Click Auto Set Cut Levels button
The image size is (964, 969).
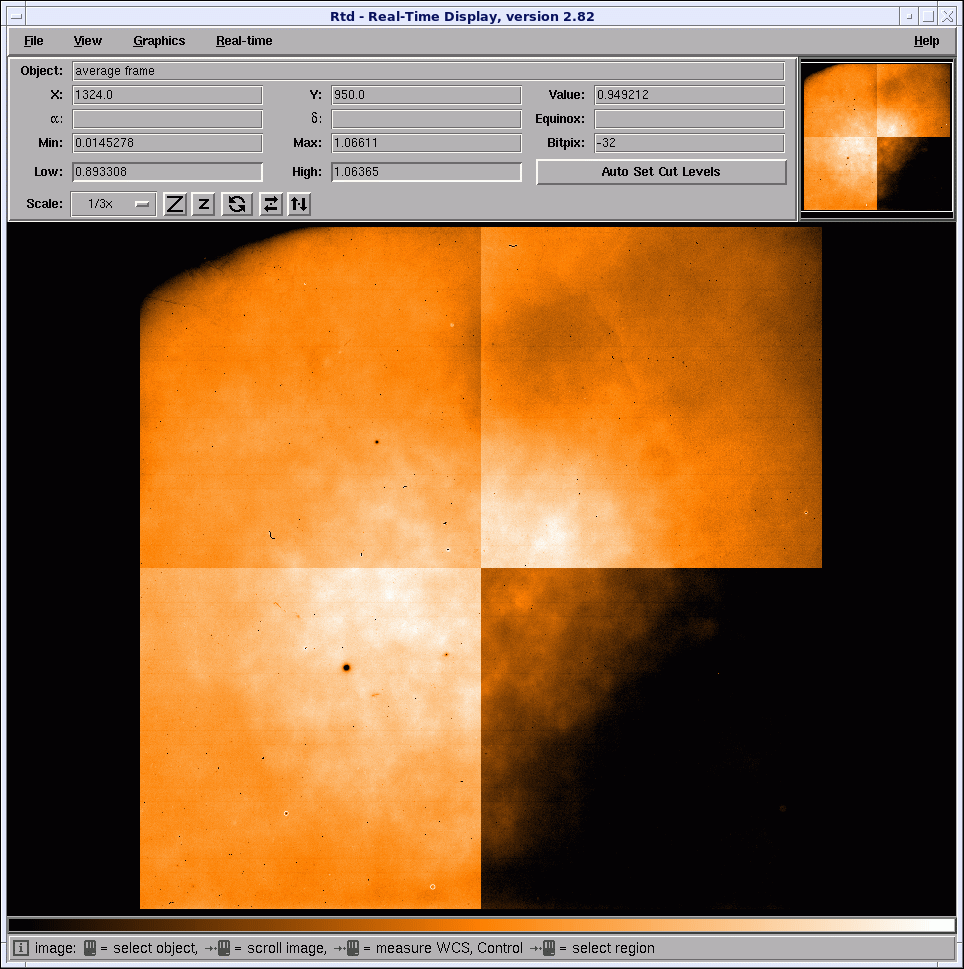pyautogui.click(x=661, y=172)
